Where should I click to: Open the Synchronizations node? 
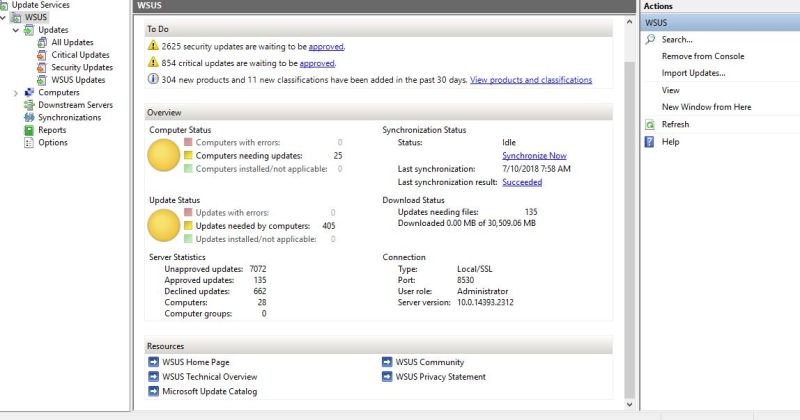click(x=69, y=117)
